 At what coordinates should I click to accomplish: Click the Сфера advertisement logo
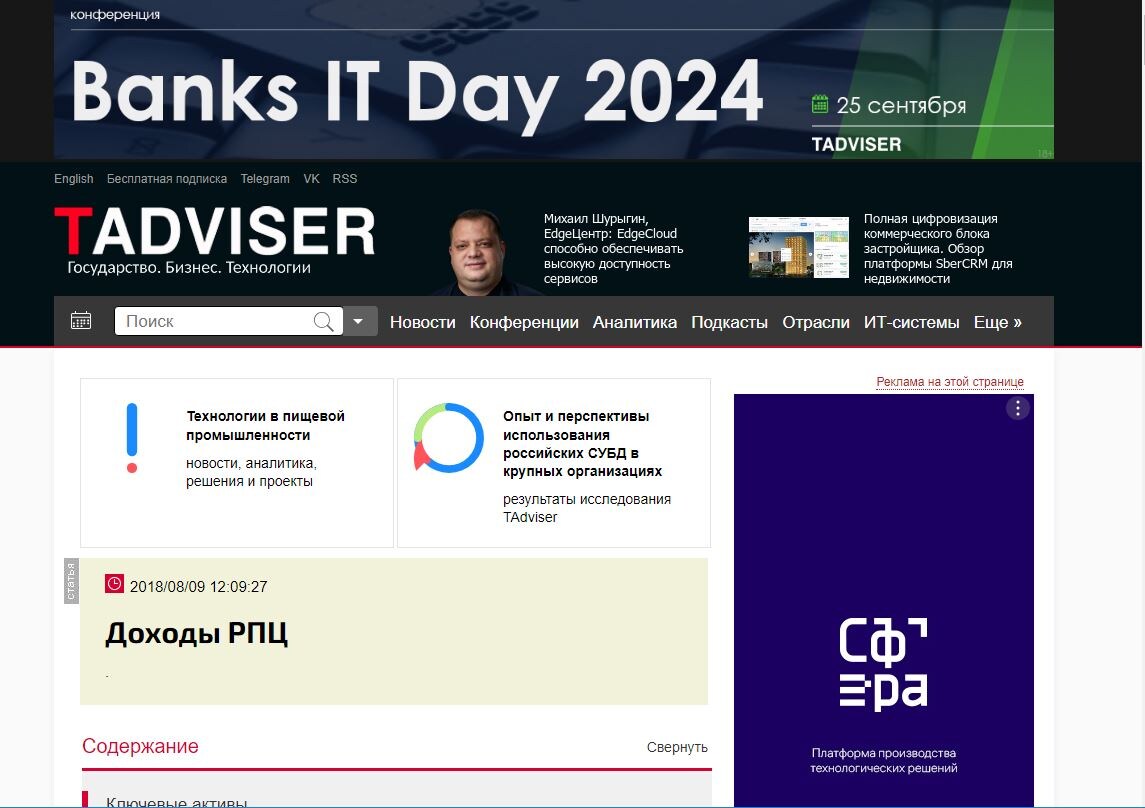(x=883, y=664)
